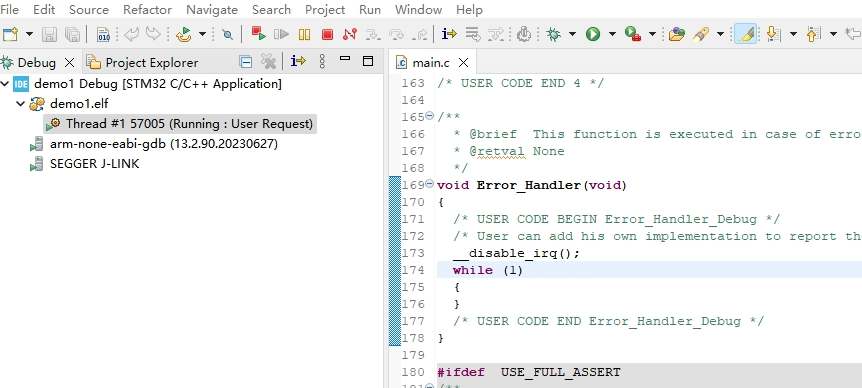862x388 pixels.
Task: Click the Terminate red stop button
Action: pyautogui.click(x=327, y=35)
